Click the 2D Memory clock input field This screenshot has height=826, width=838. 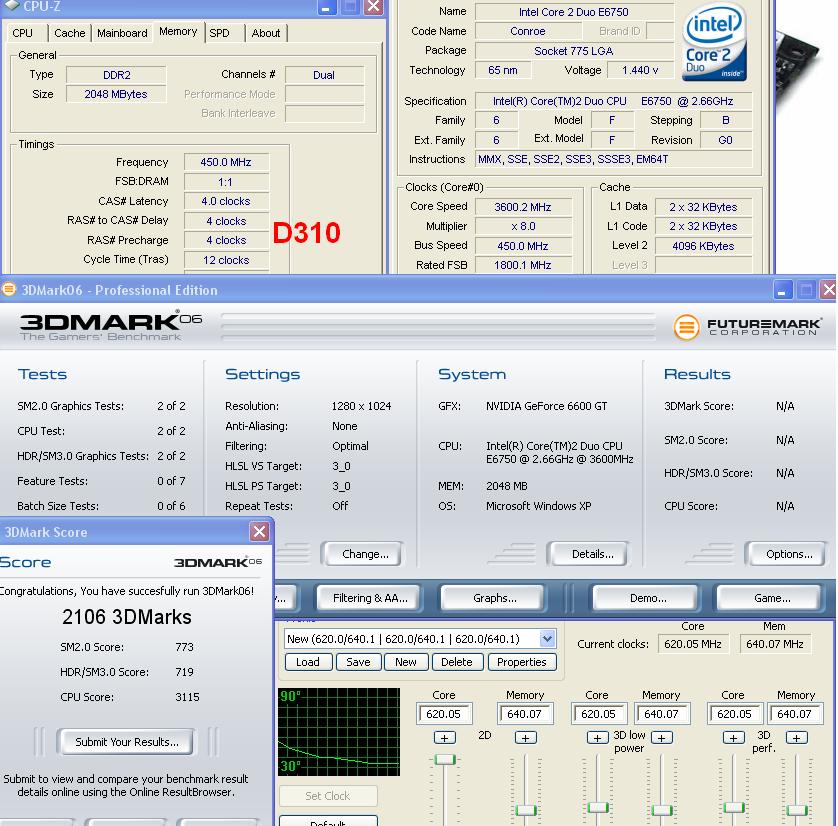(x=525, y=714)
